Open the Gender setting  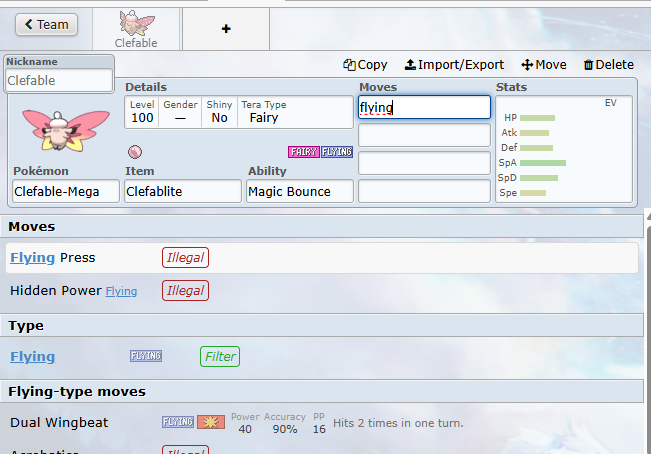[x=180, y=112]
